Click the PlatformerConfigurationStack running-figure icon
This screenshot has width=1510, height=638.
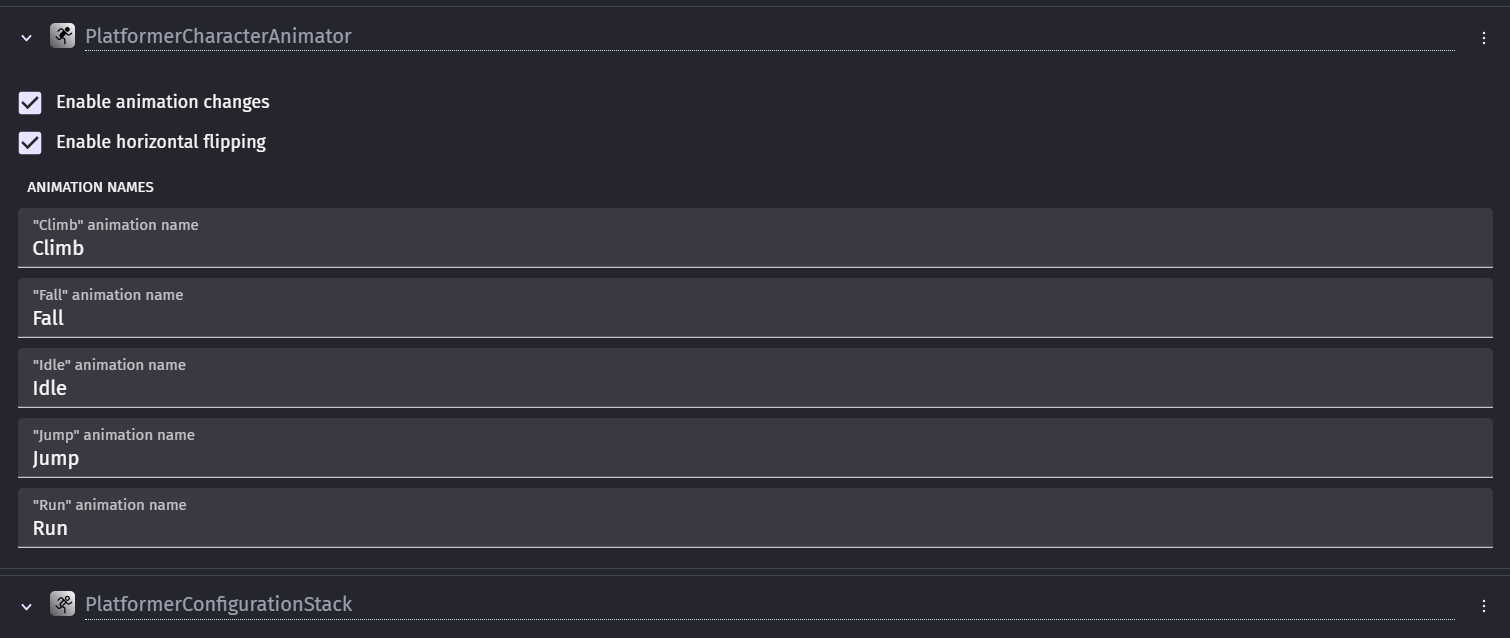pyautogui.click(x=63, y=604)
